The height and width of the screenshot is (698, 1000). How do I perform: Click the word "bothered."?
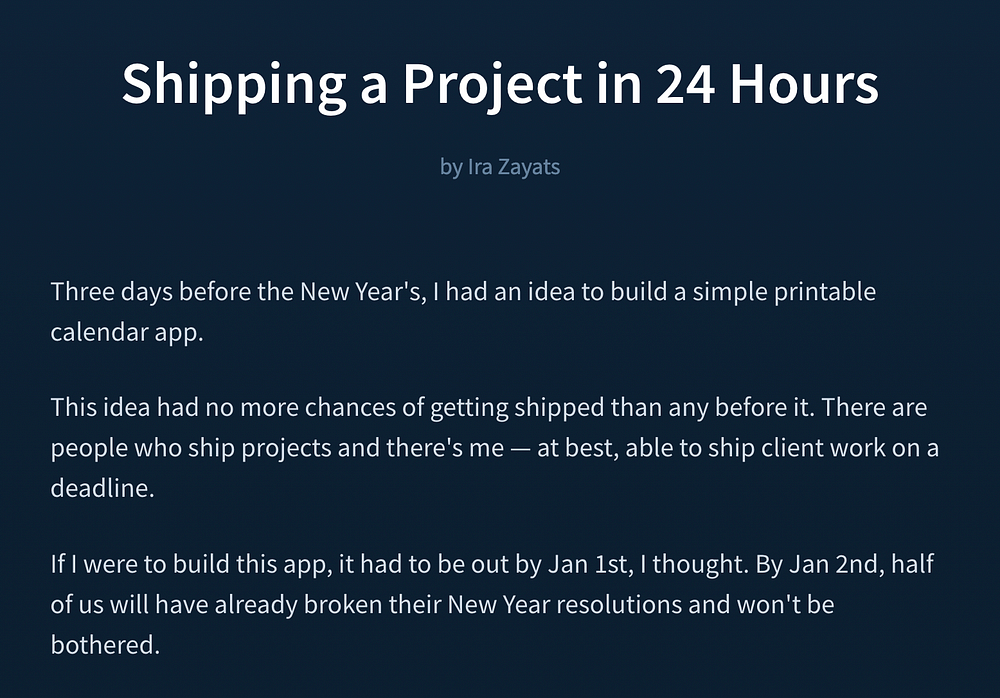pyautogui.click(x=105, y=643)
